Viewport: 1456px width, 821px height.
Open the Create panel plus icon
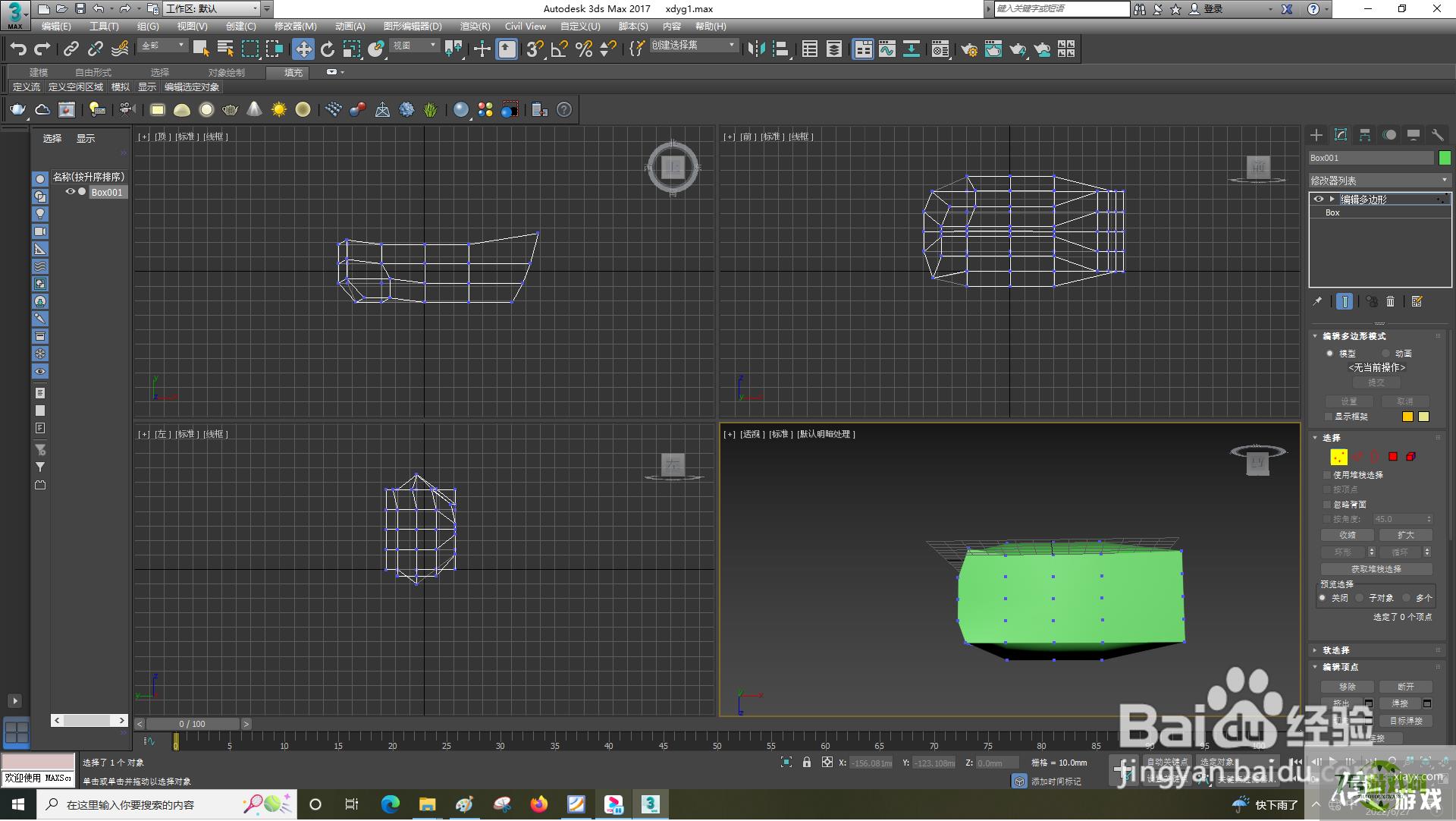tap(1316, 134)
